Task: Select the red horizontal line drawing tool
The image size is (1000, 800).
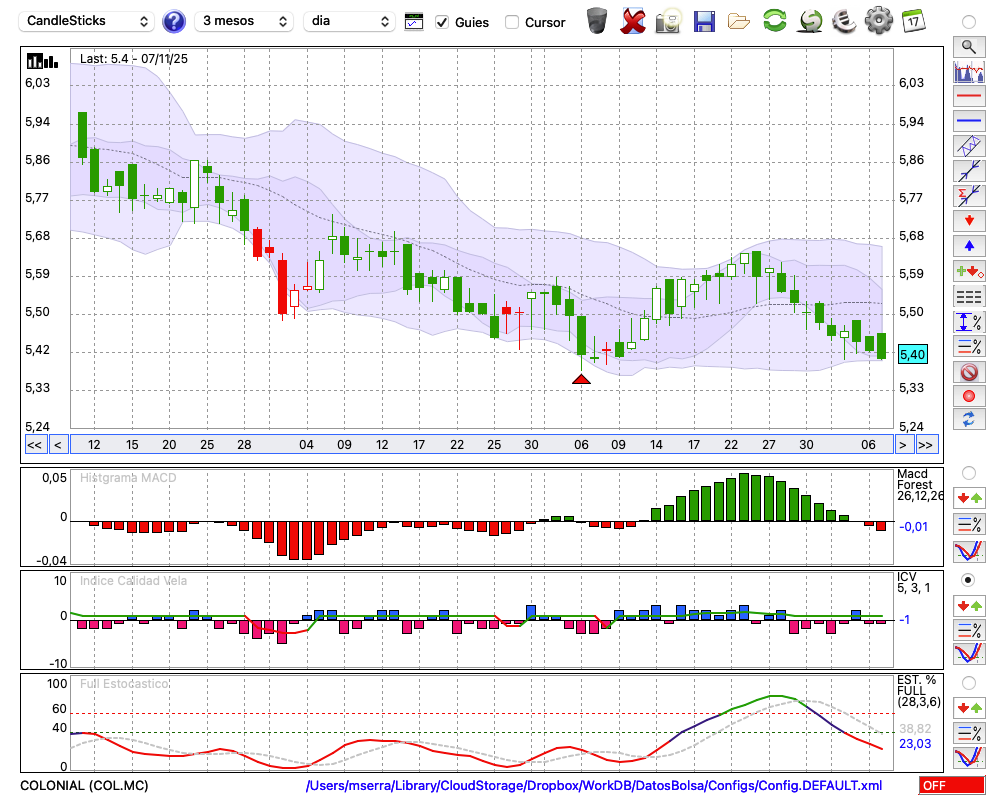Action: pos(969,97)
